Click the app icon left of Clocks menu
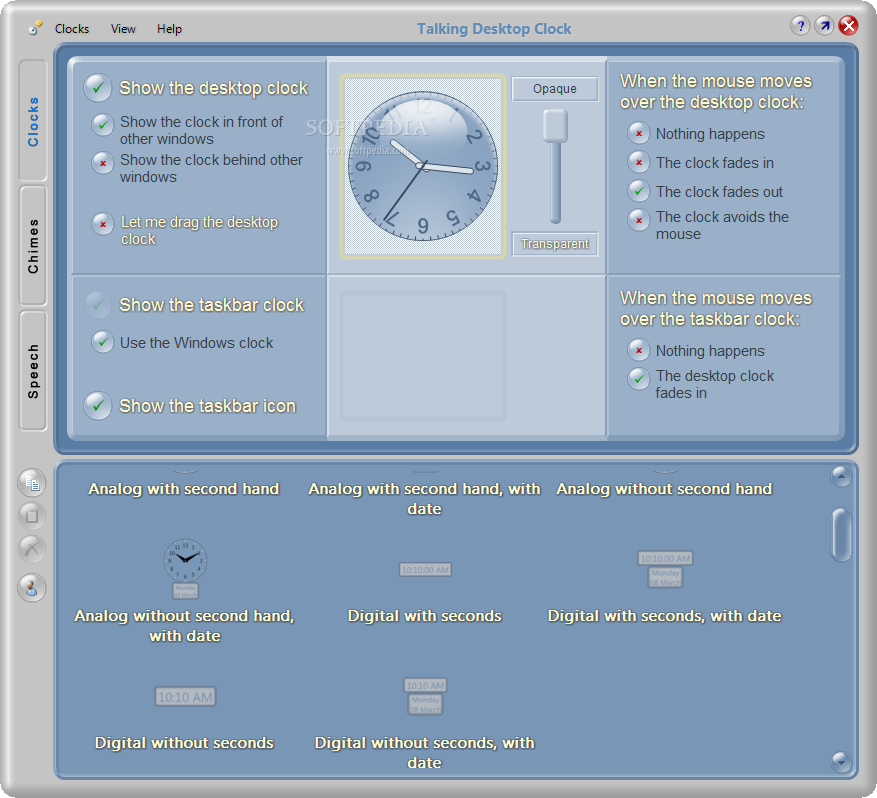This screenshot has height=798, width=877. pos(35,28)
